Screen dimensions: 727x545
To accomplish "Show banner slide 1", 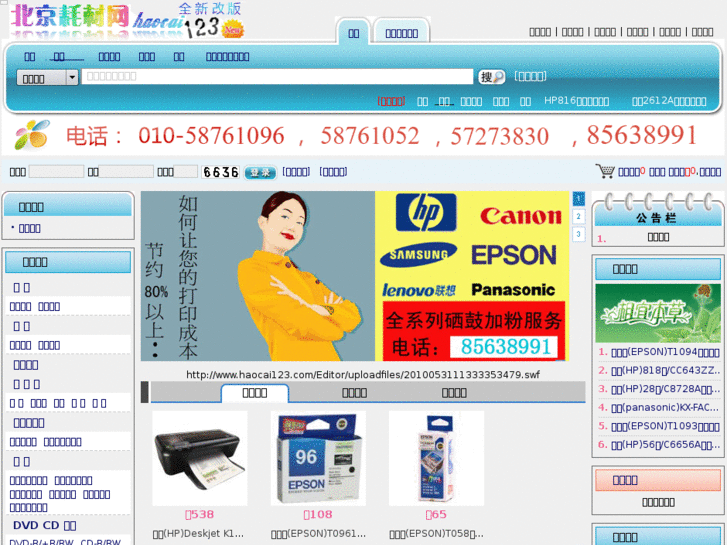I will click(579, 199).
